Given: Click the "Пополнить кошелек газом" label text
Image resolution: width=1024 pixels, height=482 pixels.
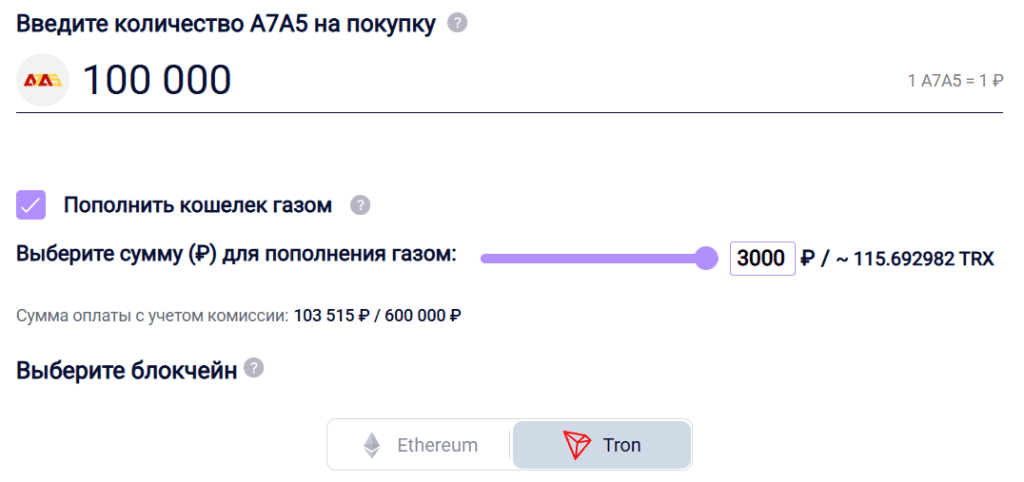Looking at the screenshot, I should click(197, 206).
